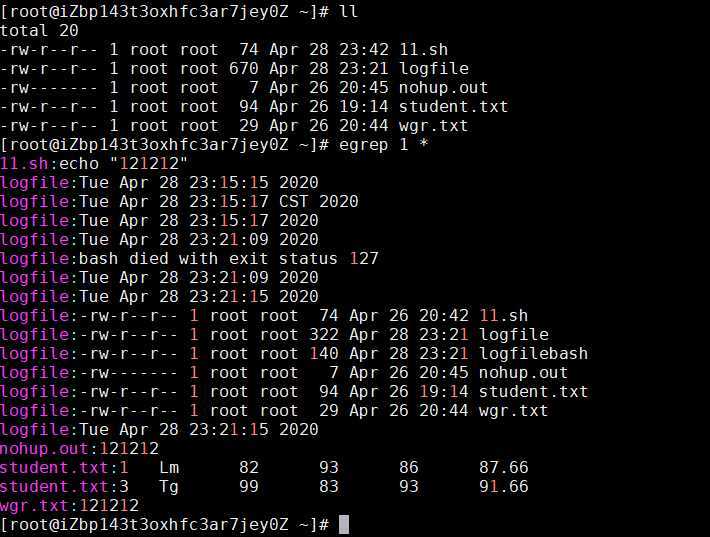This screenshot has height=537, width=710.
Task: Select 11.sh filename in the ll listing
Action: point(423,49)
